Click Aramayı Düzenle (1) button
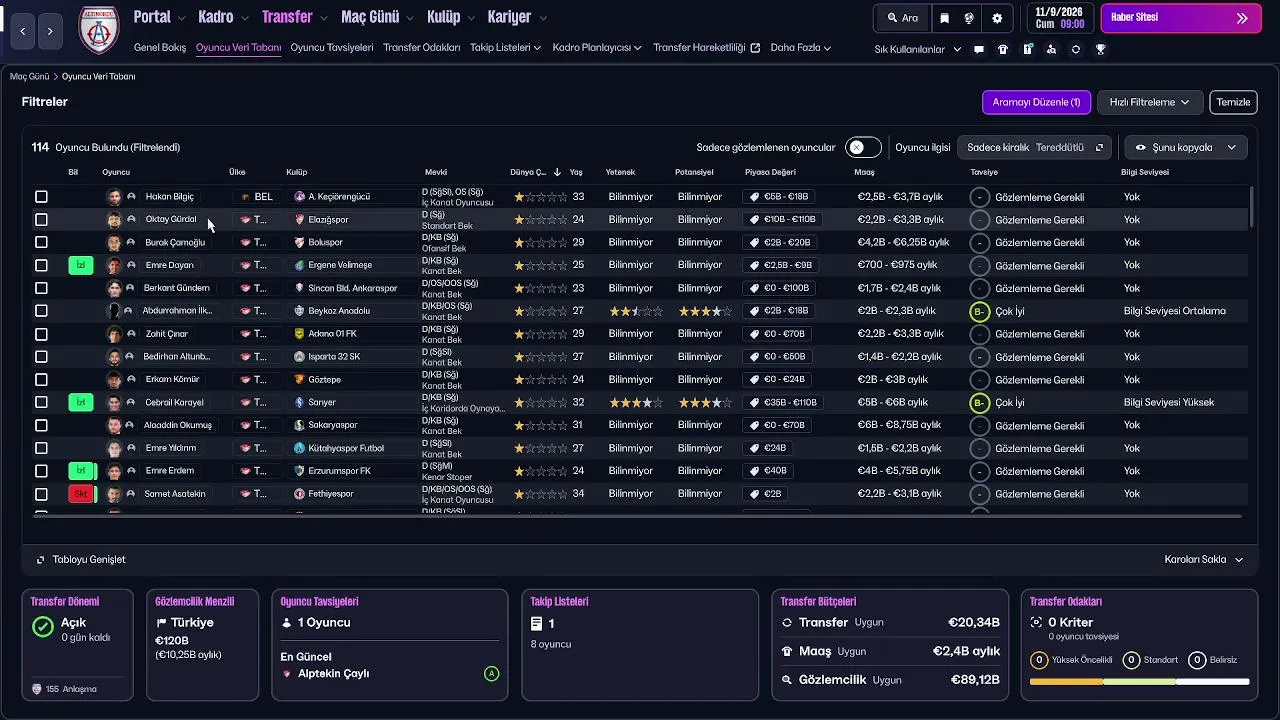 [x=1036, y=102]
